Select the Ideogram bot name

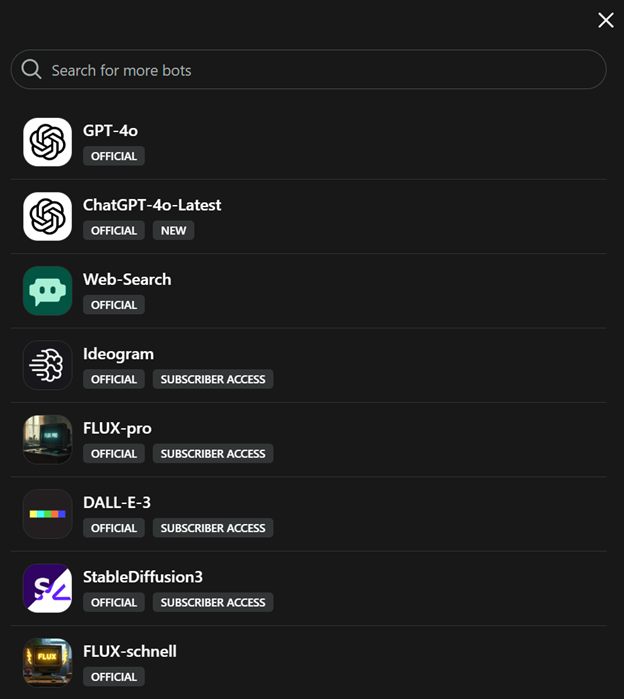pyautogui.click(x=118, y=354)
